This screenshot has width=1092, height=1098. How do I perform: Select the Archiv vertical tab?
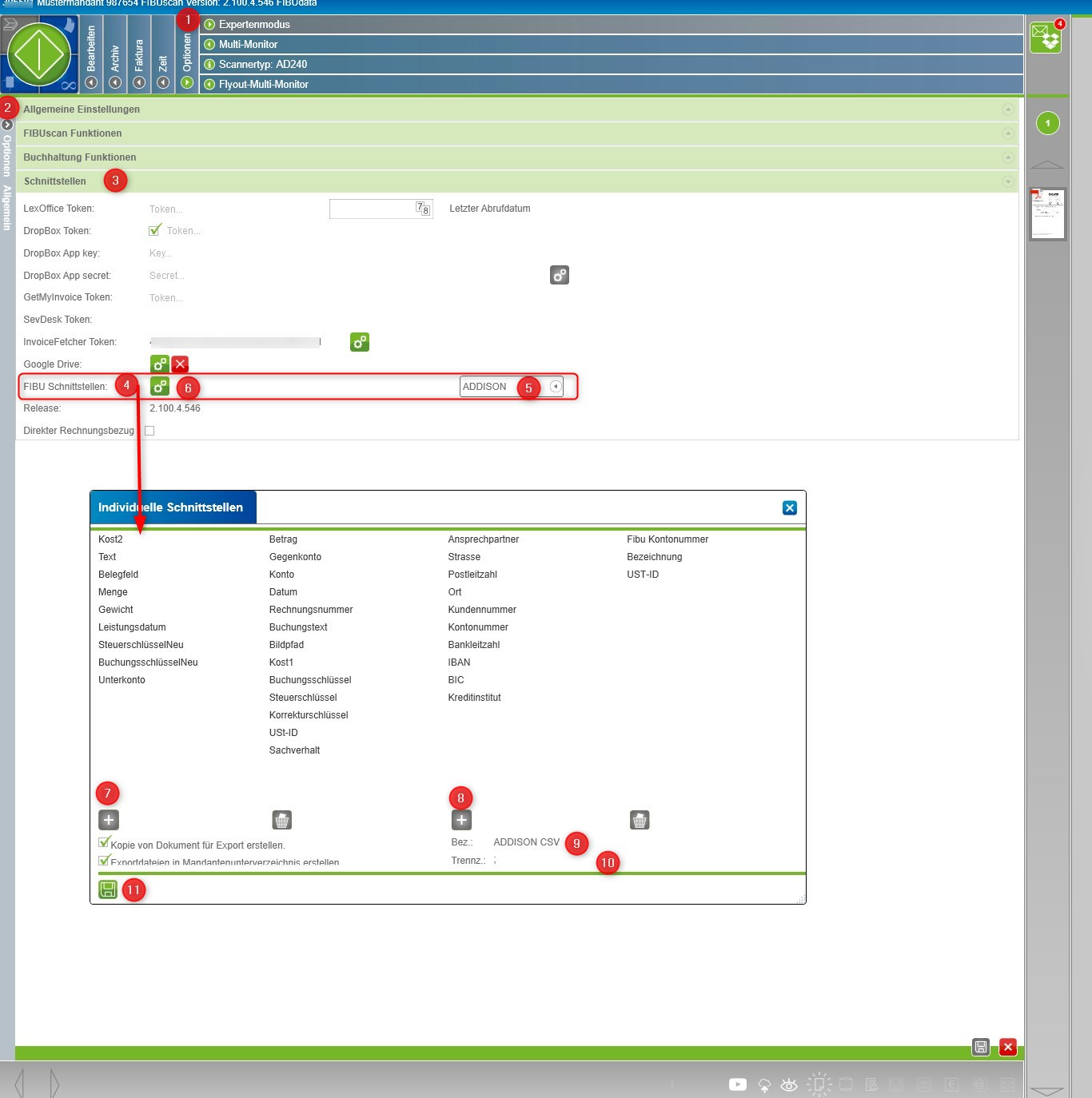pyautogui.click(x=115, y=54)
